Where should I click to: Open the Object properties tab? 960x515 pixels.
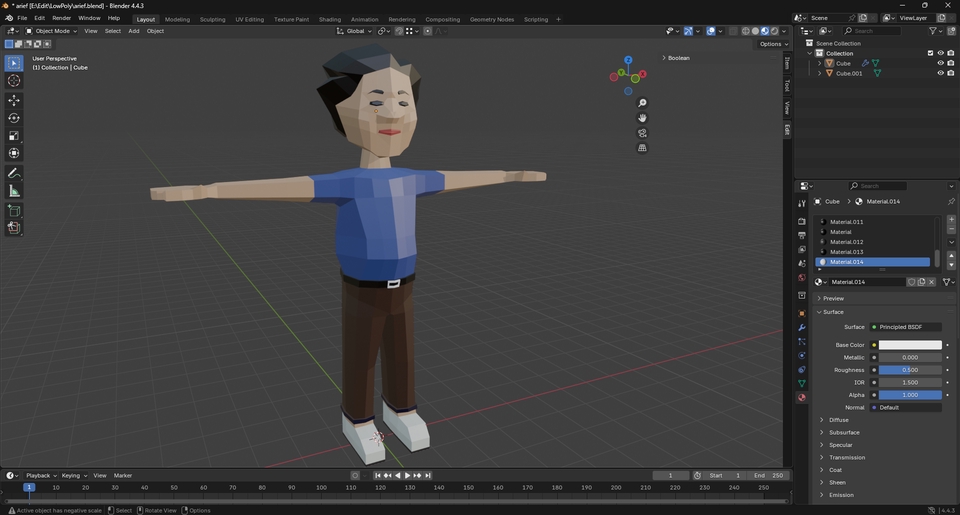pyautogui.click(x=801, y=314)
